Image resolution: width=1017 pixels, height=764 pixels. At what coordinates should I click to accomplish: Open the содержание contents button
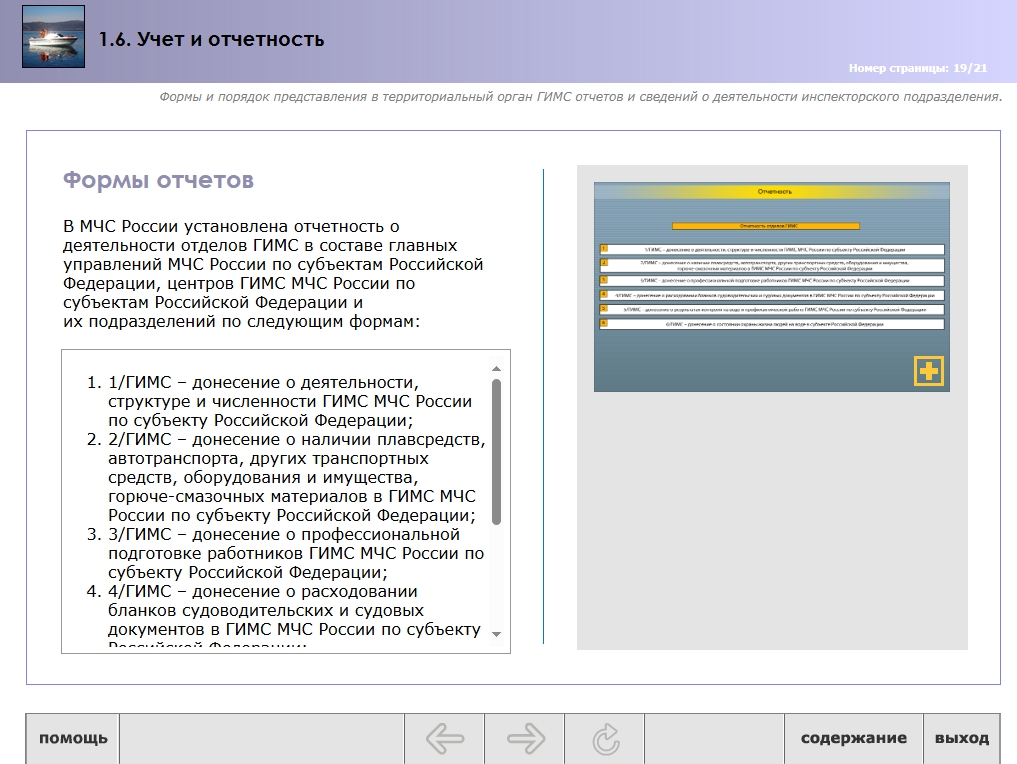tap(854, 739)
